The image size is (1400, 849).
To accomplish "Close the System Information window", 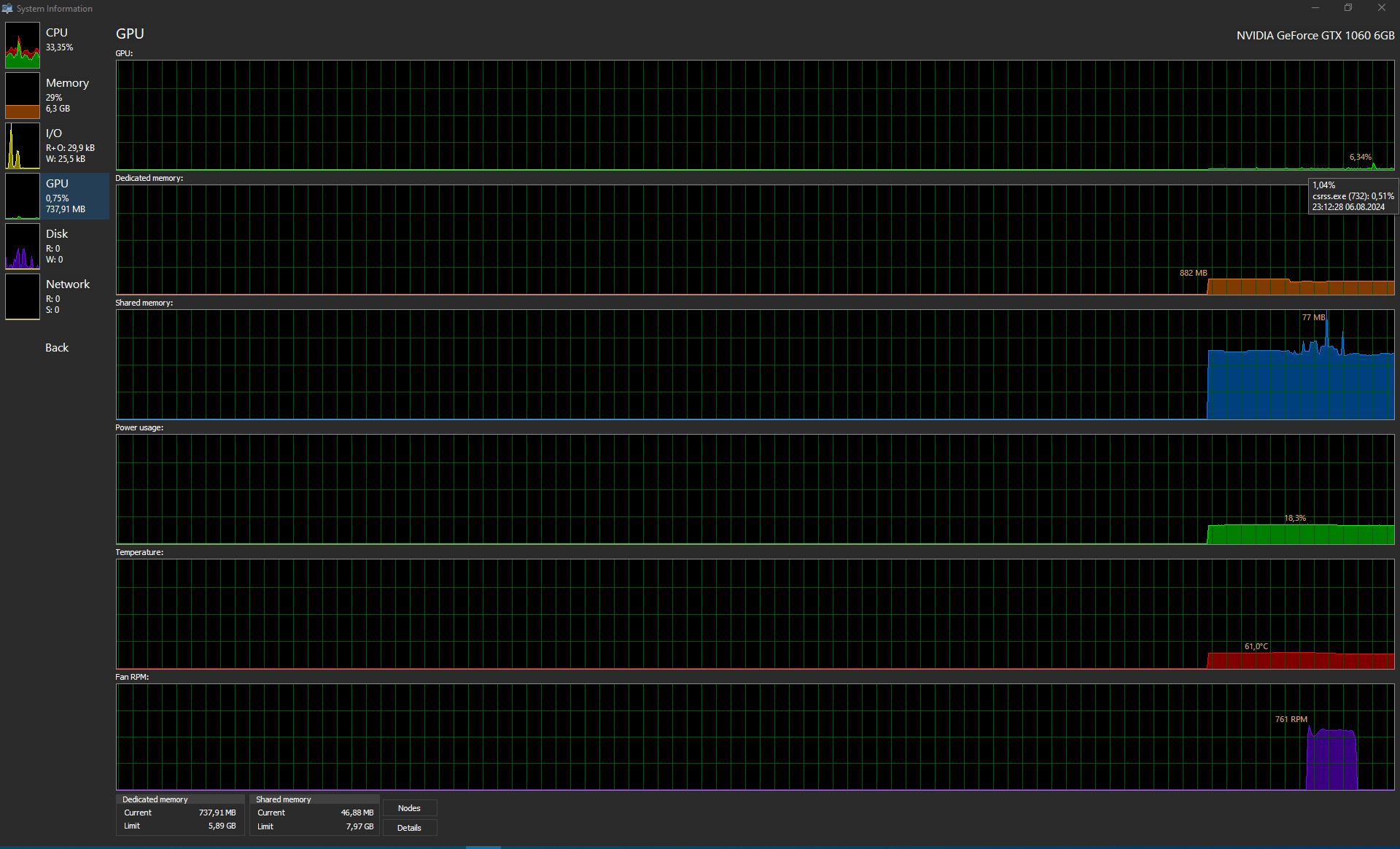I will (x=1382, y=8).
